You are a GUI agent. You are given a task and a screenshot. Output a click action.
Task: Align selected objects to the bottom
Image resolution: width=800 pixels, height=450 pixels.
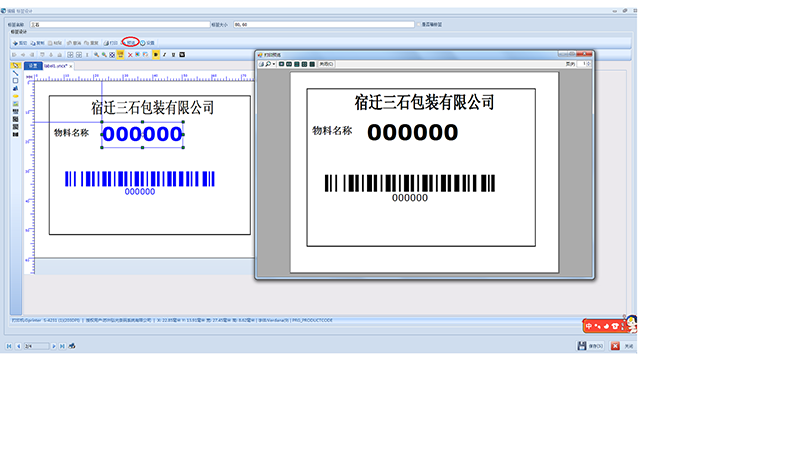click(x=60, y=55)
